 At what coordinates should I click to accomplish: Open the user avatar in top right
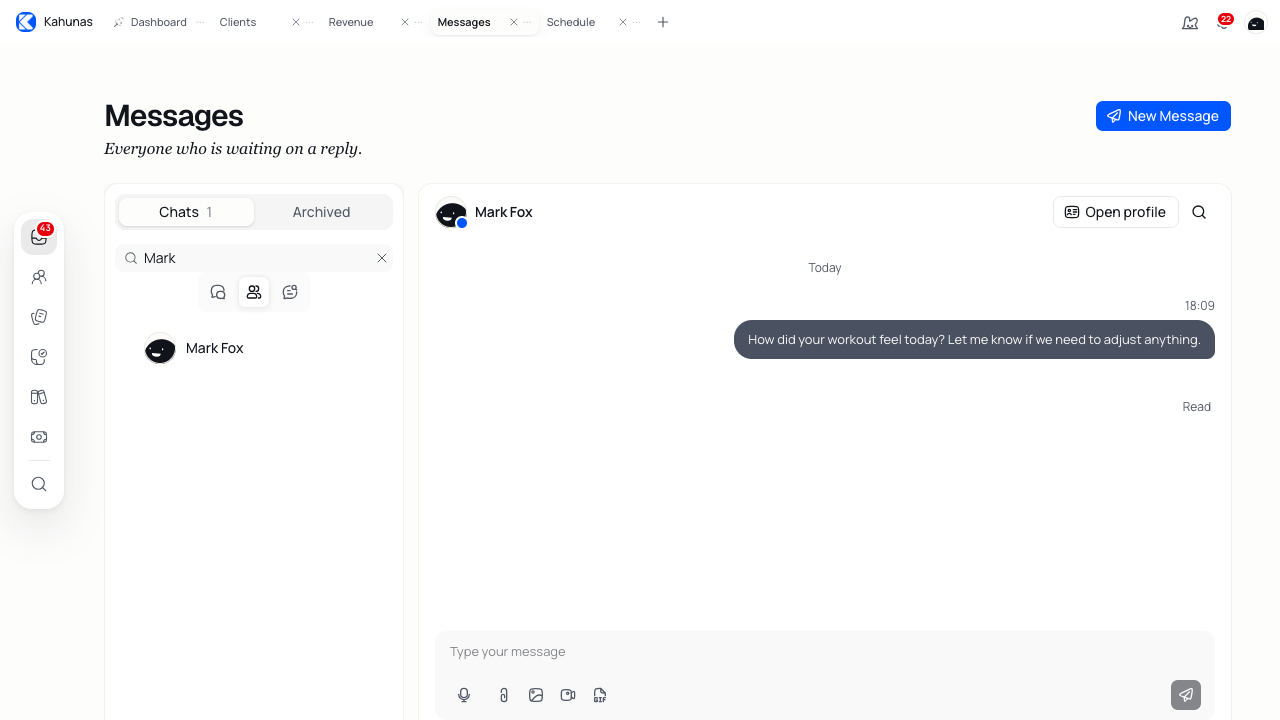1256,22
